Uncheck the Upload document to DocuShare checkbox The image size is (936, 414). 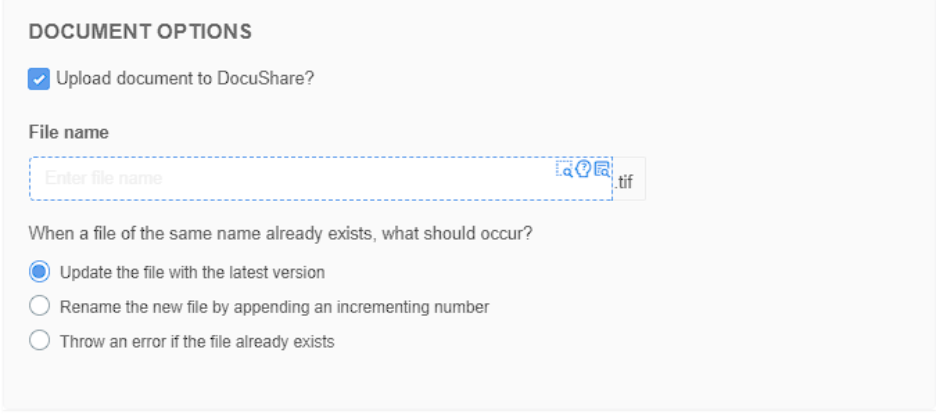[39, 79]
